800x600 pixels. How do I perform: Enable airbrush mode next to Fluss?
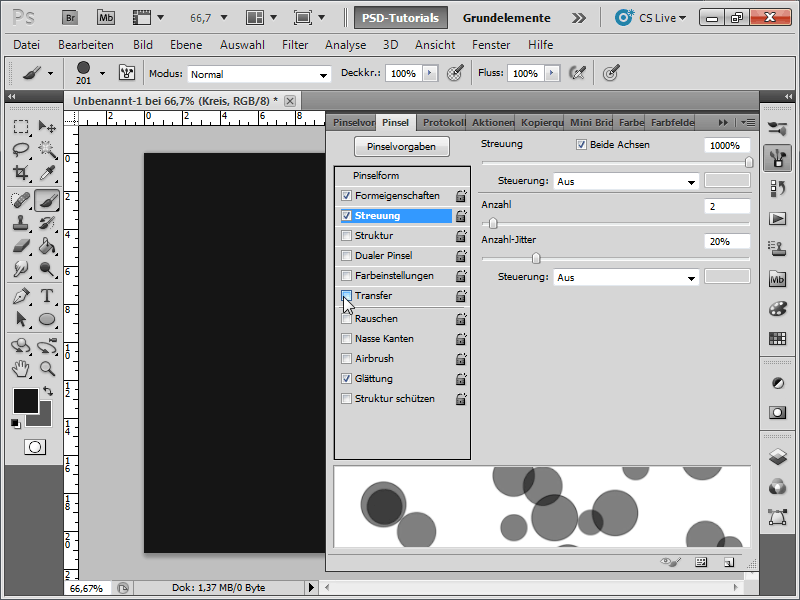[x=577, y=73]
